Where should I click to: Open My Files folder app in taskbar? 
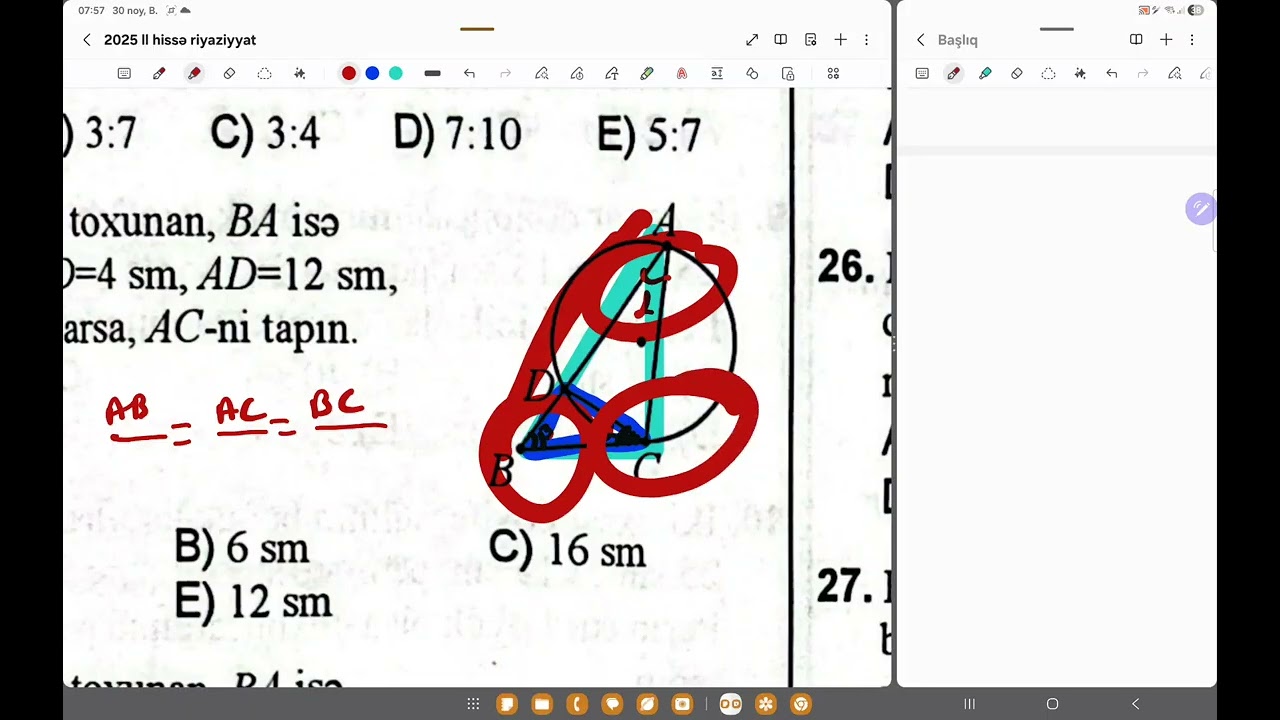coord(542,704)
